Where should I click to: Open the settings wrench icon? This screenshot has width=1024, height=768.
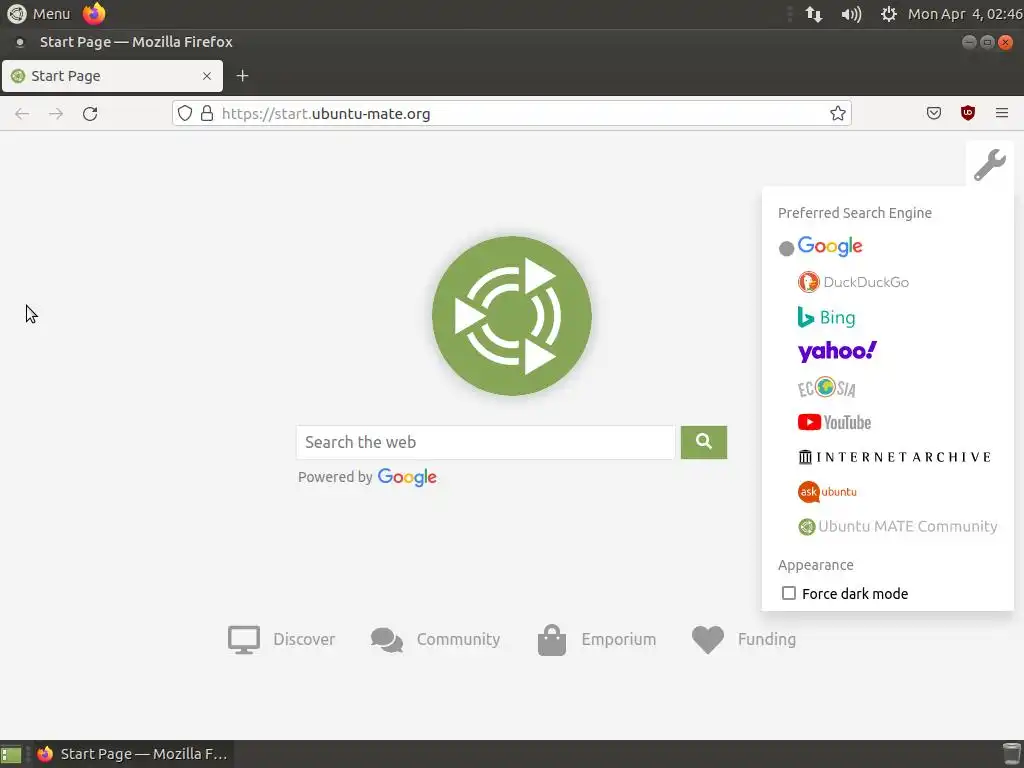click(x=989, y=165)
